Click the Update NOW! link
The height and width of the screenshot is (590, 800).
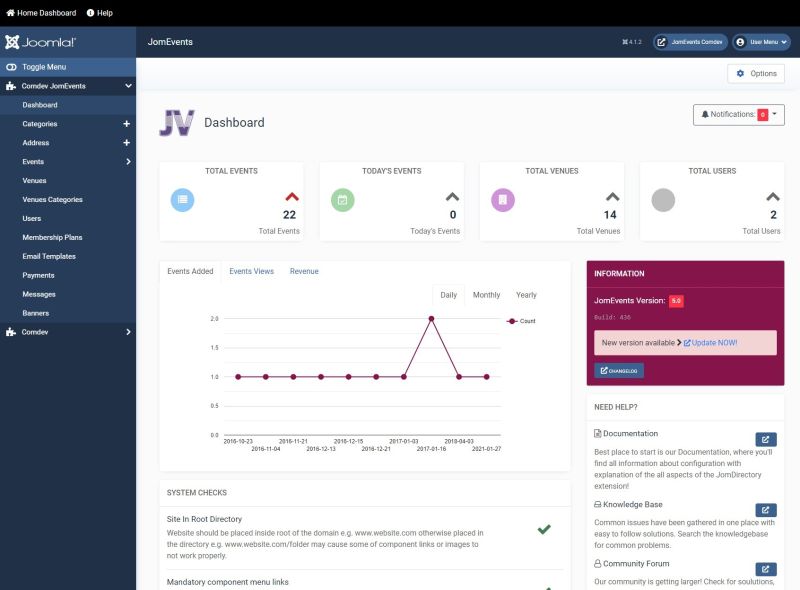click(x=716, y=342)
